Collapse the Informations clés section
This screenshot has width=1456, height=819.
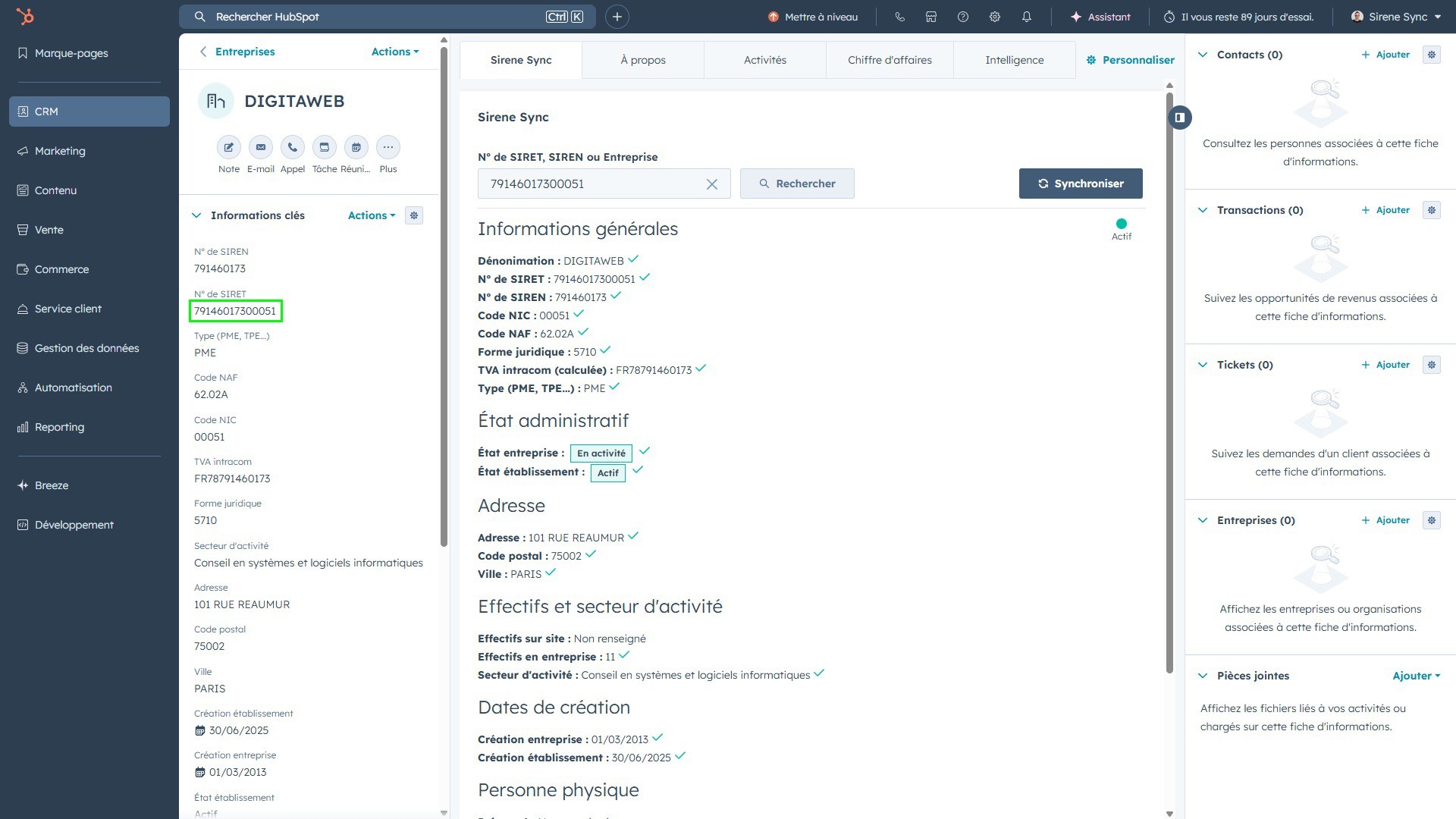click(x=197, y=215)
